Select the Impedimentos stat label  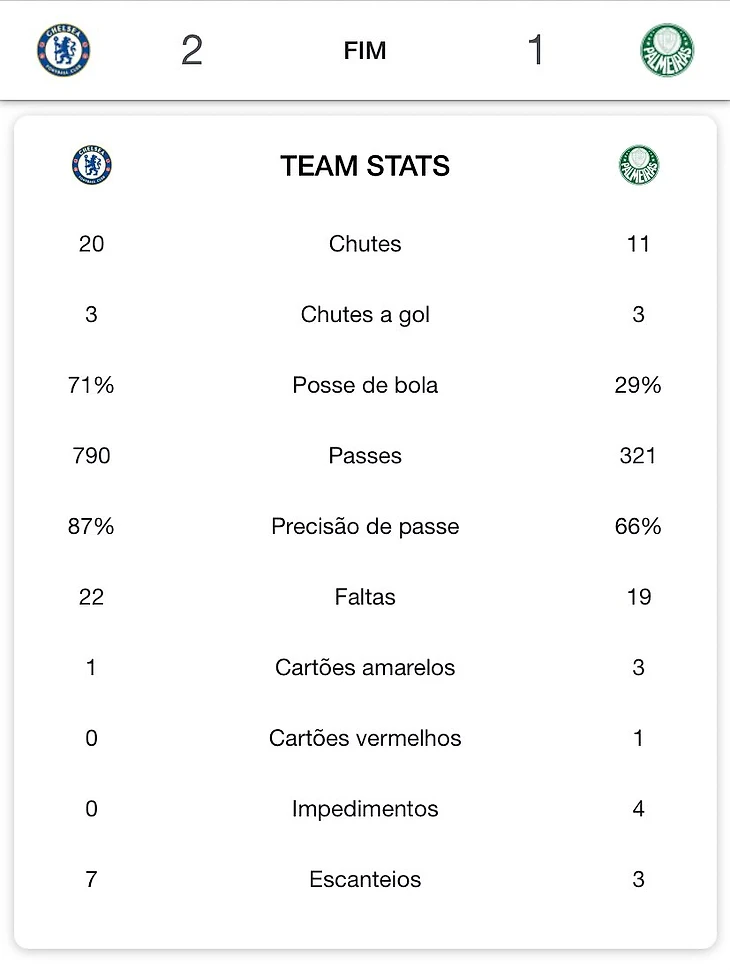[365, 809]
